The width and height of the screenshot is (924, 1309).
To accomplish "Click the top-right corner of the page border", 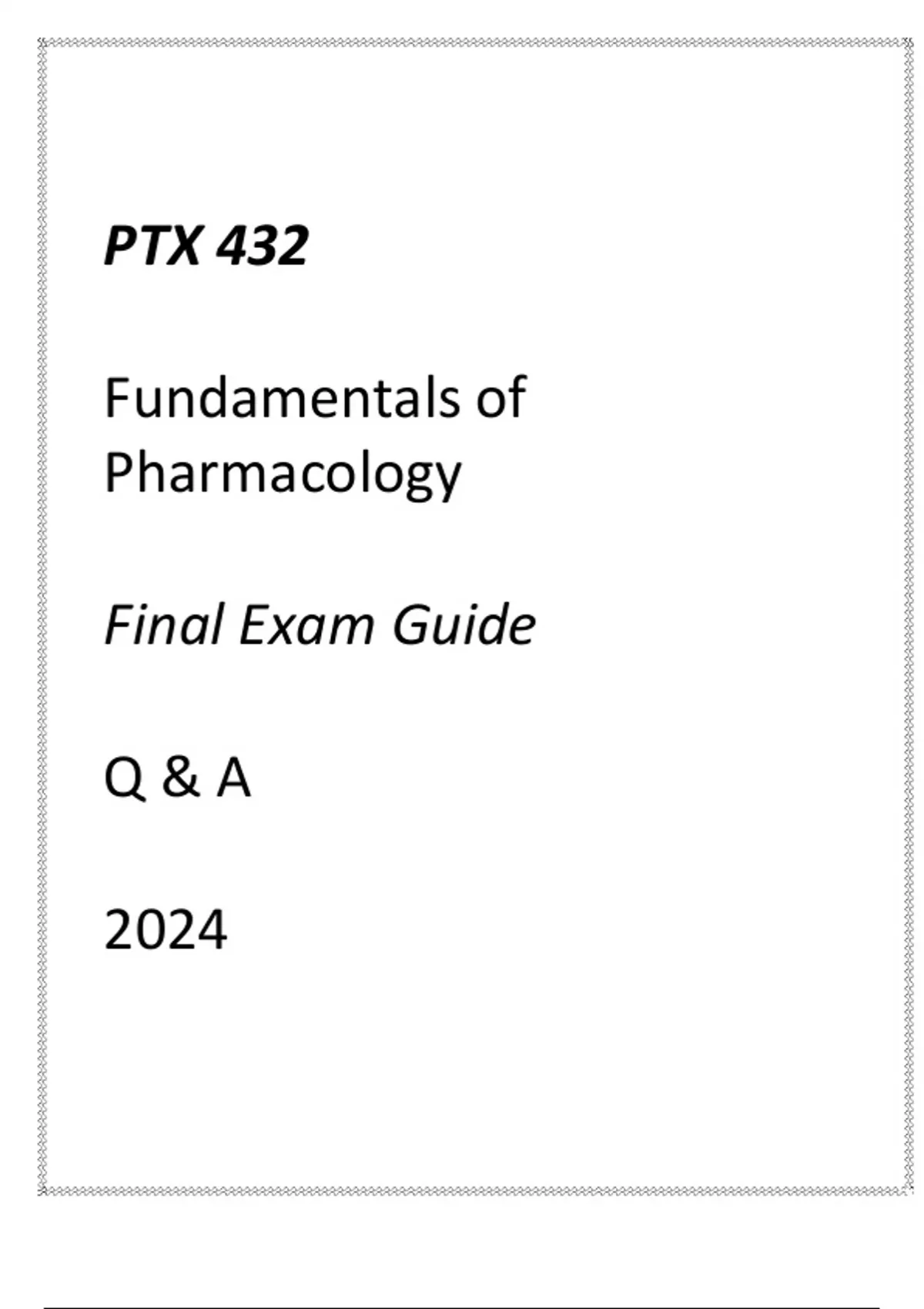I will click(x=907, y=43).
